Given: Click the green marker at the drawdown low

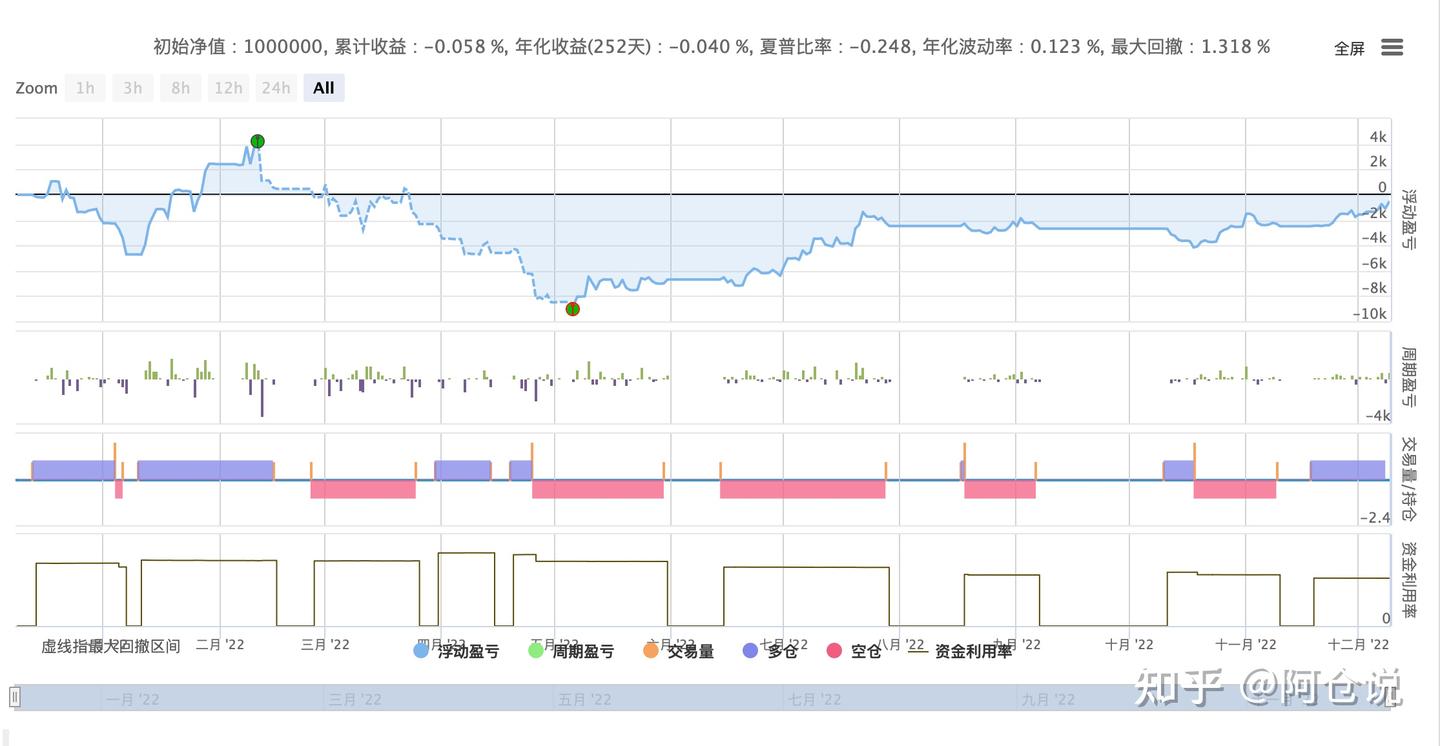Looking at the screenshot, I should [572, 309].
